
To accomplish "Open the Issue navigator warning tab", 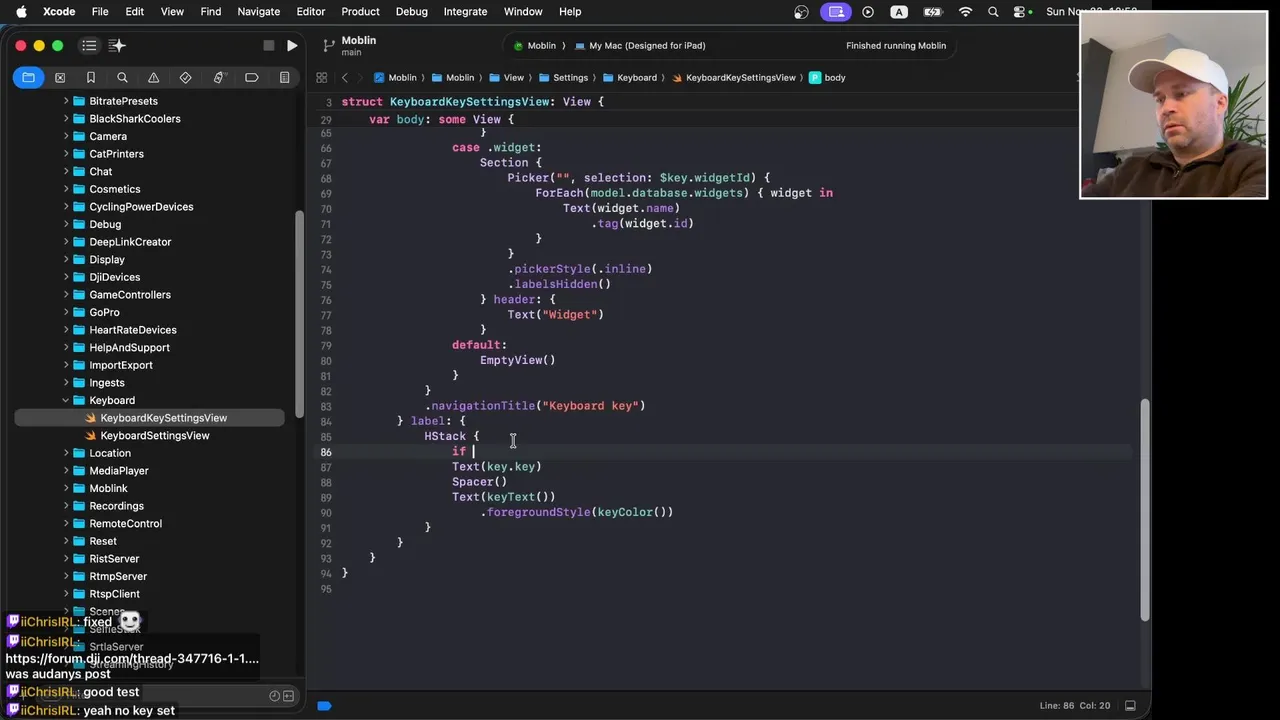I will click(x=153, y=77).
